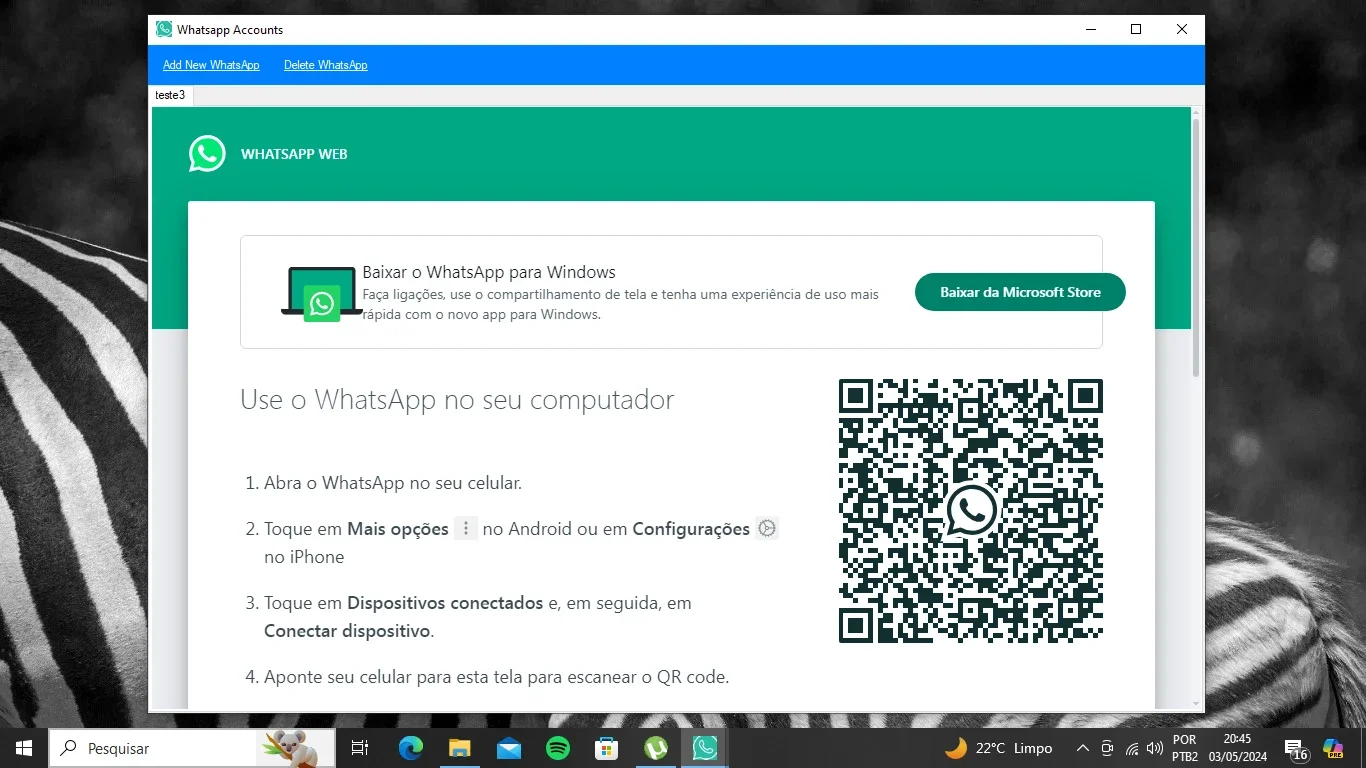1366x768 pixels.
Task: Click the WHATSAPP WEB header text
Action: [x=294, y=155]
